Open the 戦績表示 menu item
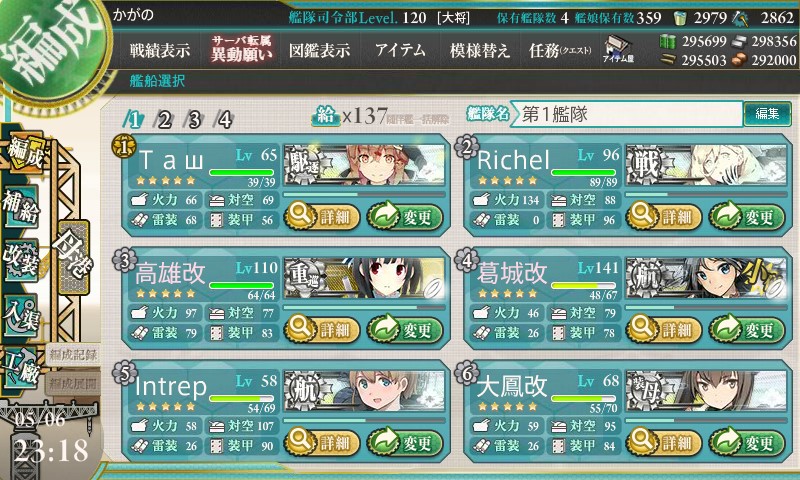 [x=160, y=50]
